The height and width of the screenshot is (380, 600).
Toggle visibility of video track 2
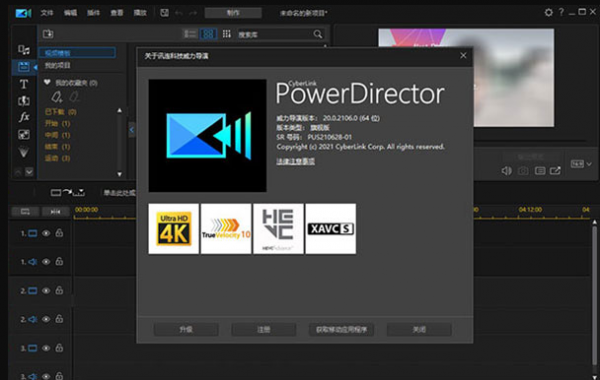(x=46, y=291)
